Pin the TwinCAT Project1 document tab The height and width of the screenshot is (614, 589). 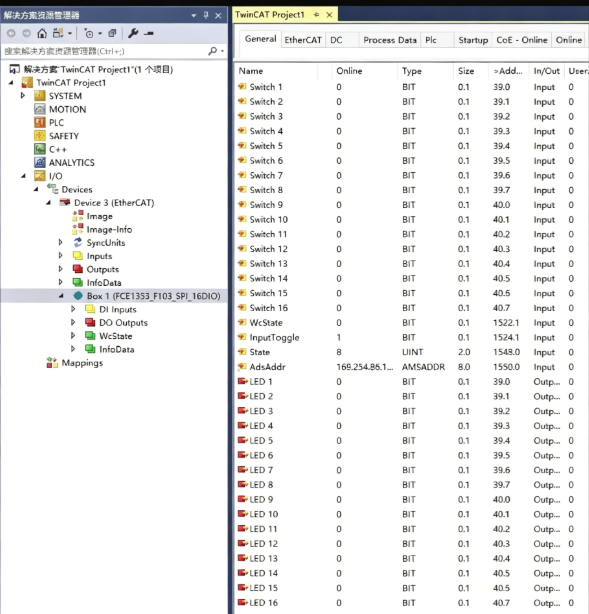click(x=316, y=15)
